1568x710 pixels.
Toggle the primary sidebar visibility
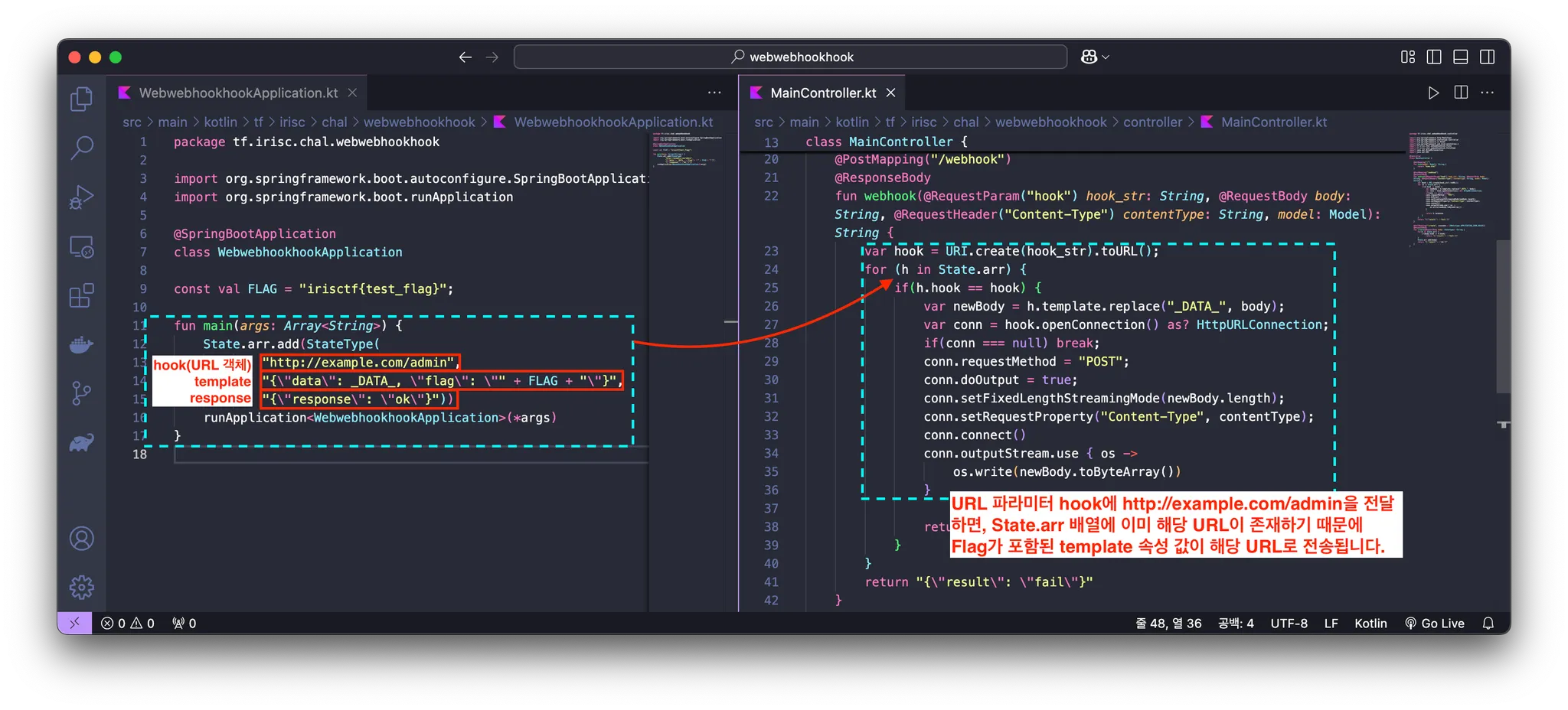pyautogui.click(x=1434, y=57)
